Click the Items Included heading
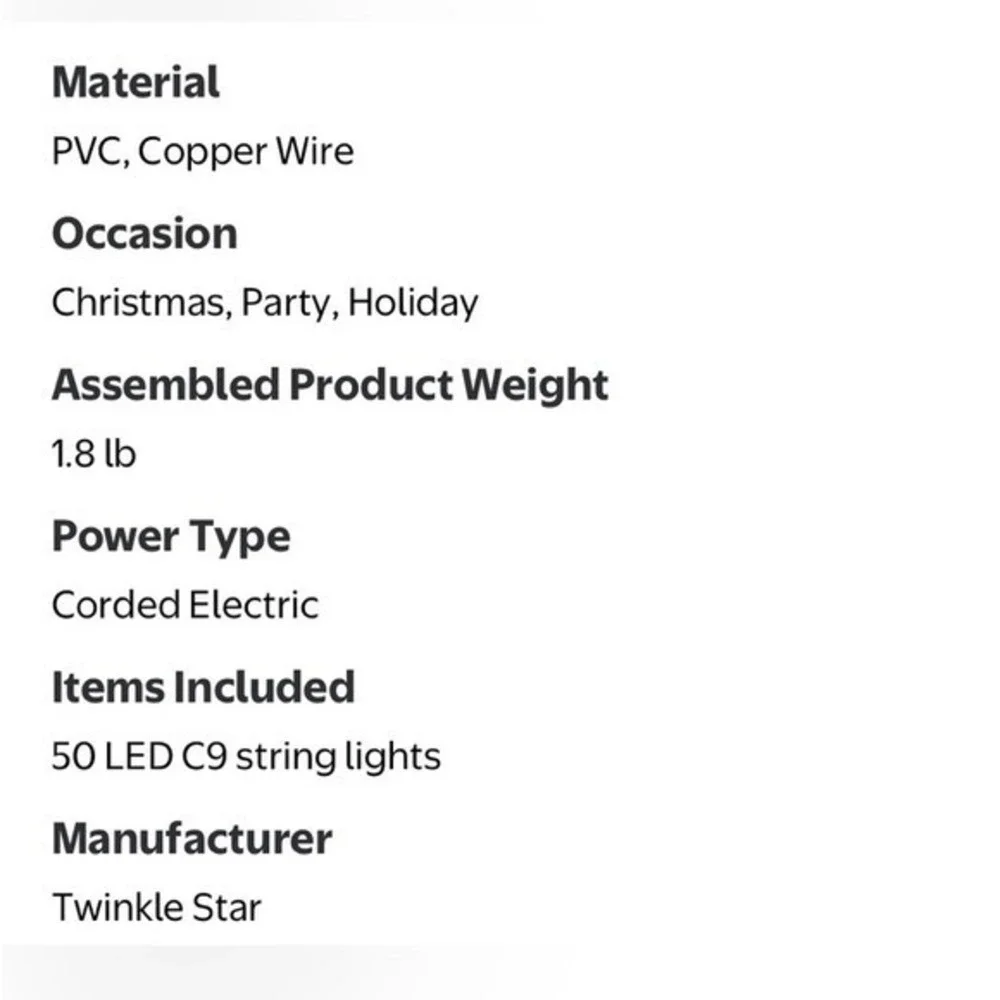The image size is (1000, 1000). coord(203,688)
